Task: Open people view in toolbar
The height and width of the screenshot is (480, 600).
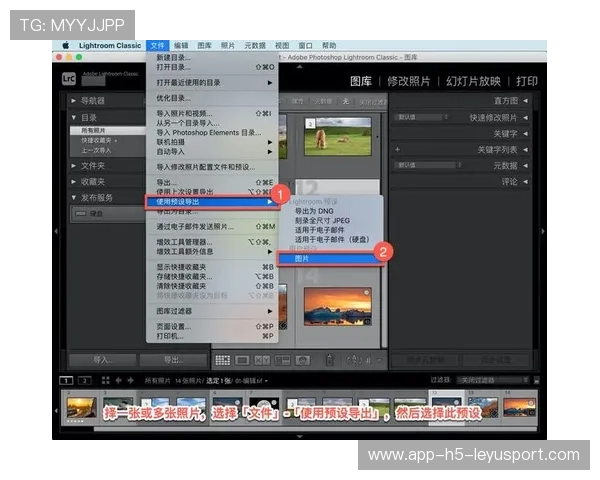Action: pos(302,360)
